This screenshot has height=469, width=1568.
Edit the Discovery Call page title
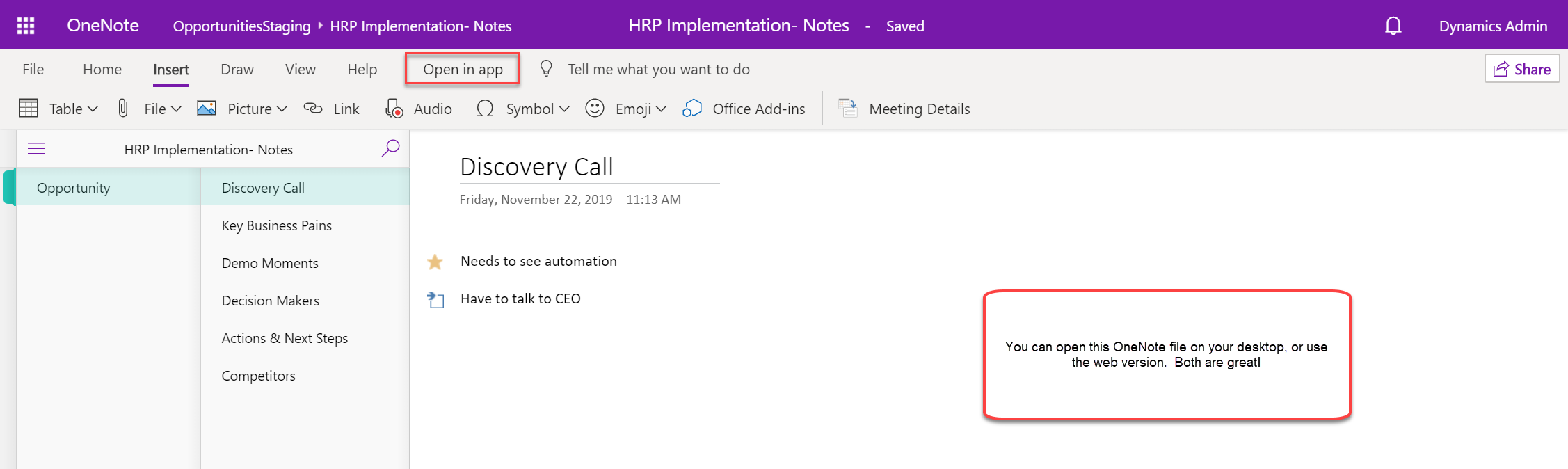[536, 167]
